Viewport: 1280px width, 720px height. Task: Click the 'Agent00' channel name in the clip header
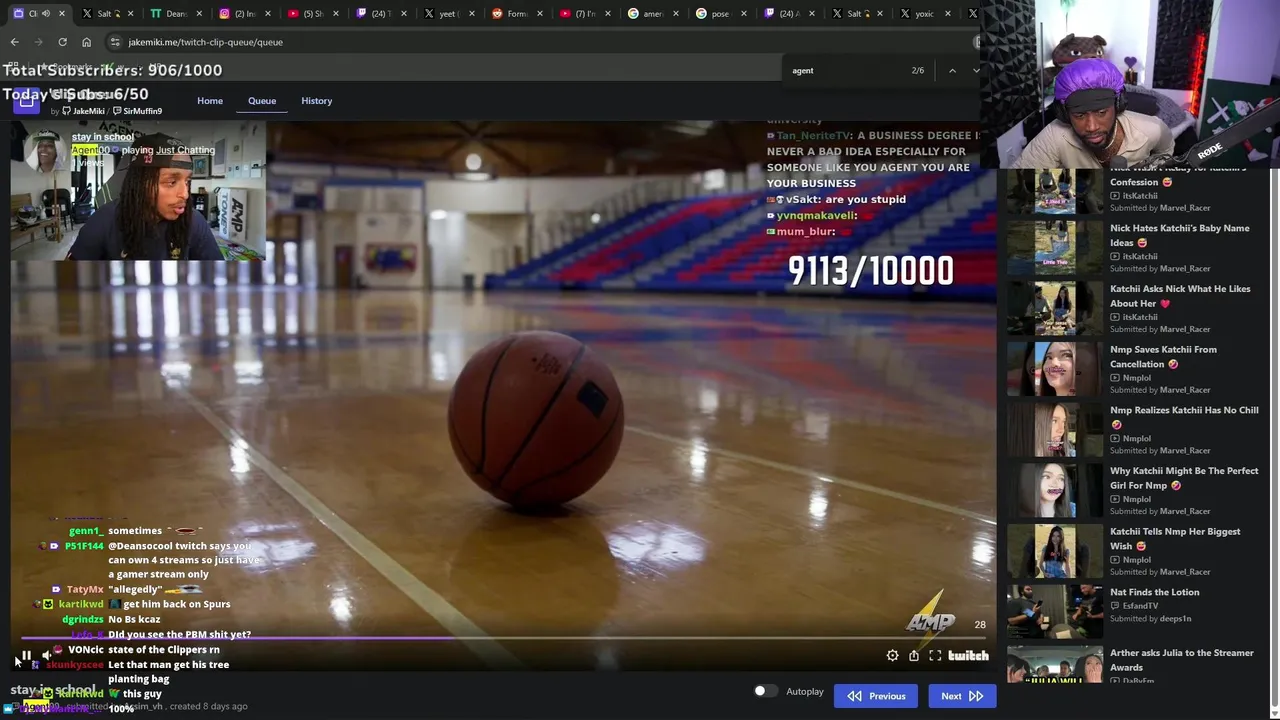pyautogui.click(x=90, y=150)
